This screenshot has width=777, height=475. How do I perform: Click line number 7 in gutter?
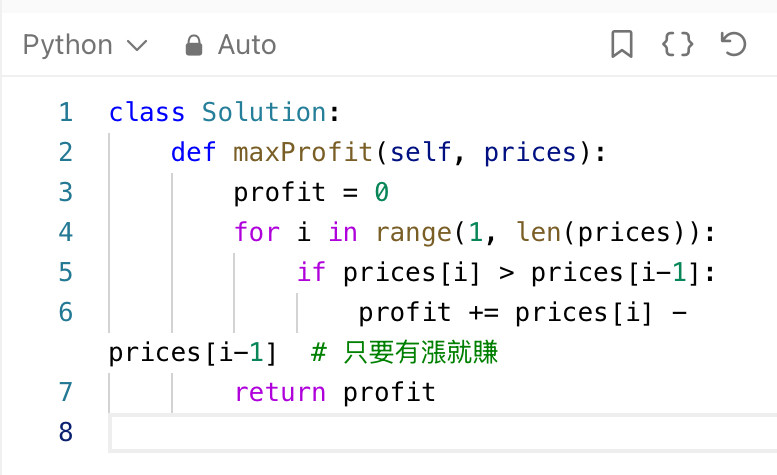66,392
